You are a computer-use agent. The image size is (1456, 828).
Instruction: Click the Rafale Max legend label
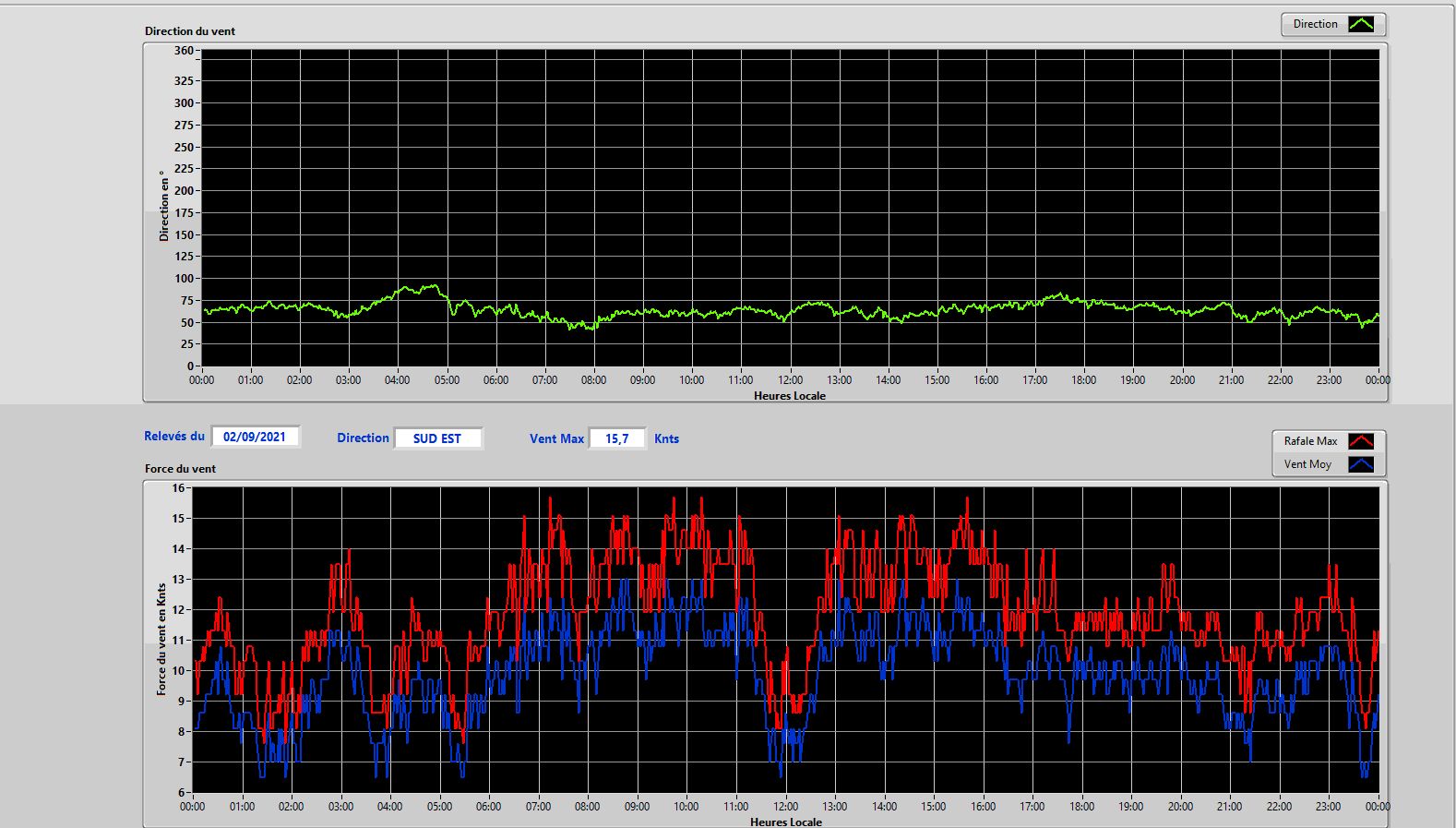(x=1310, y=441)
